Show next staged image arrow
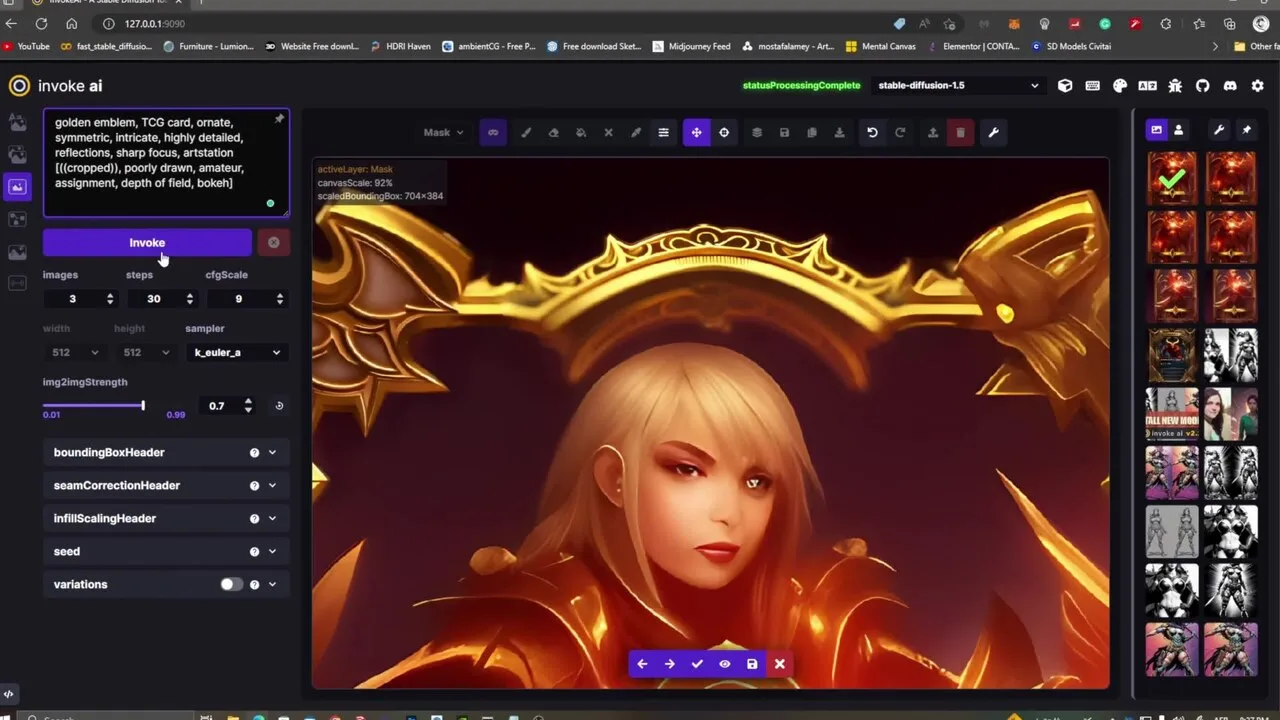1280x720 pixels. point(670,664)
